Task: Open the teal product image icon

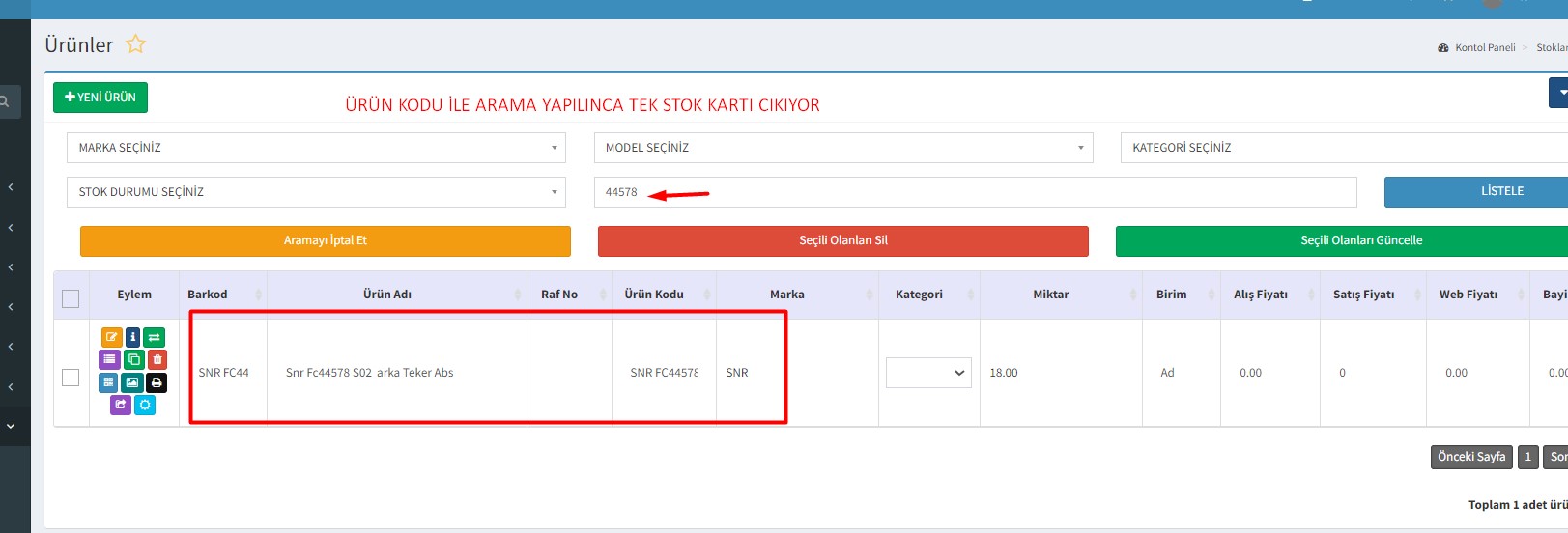Action: pyautogui.click(x=132, y=382)
